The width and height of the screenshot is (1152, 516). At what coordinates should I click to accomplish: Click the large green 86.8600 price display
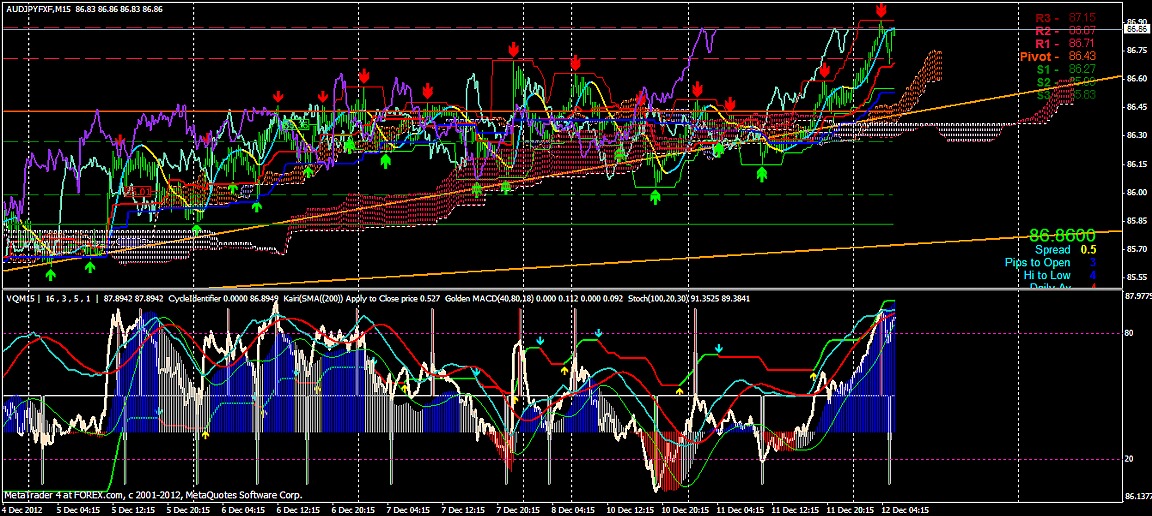tap(1061, 234)
